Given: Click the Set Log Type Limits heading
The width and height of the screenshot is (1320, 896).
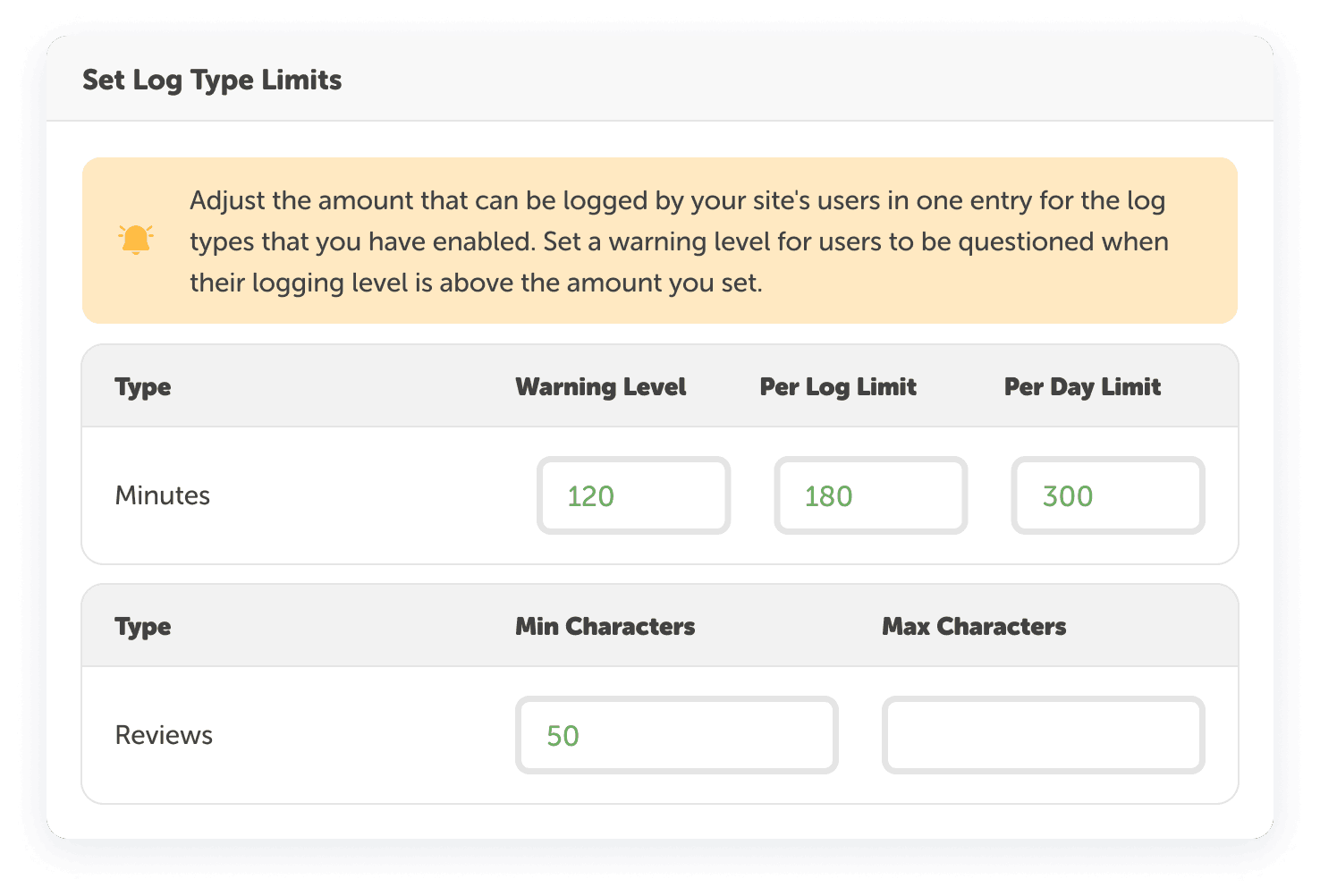Looking at the screenshot, I should (212, 80).
